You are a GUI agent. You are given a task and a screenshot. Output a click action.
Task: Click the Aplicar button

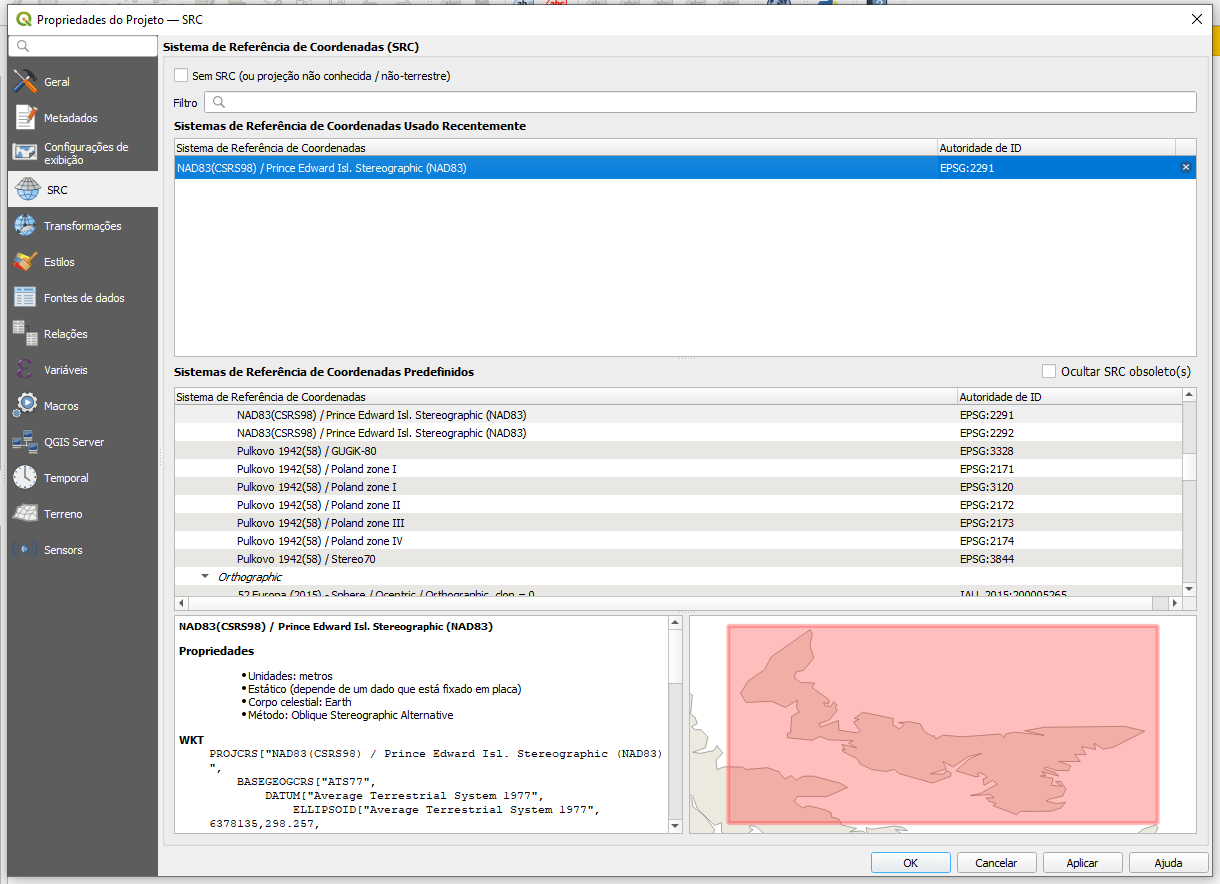click(x=1082, y=863)
